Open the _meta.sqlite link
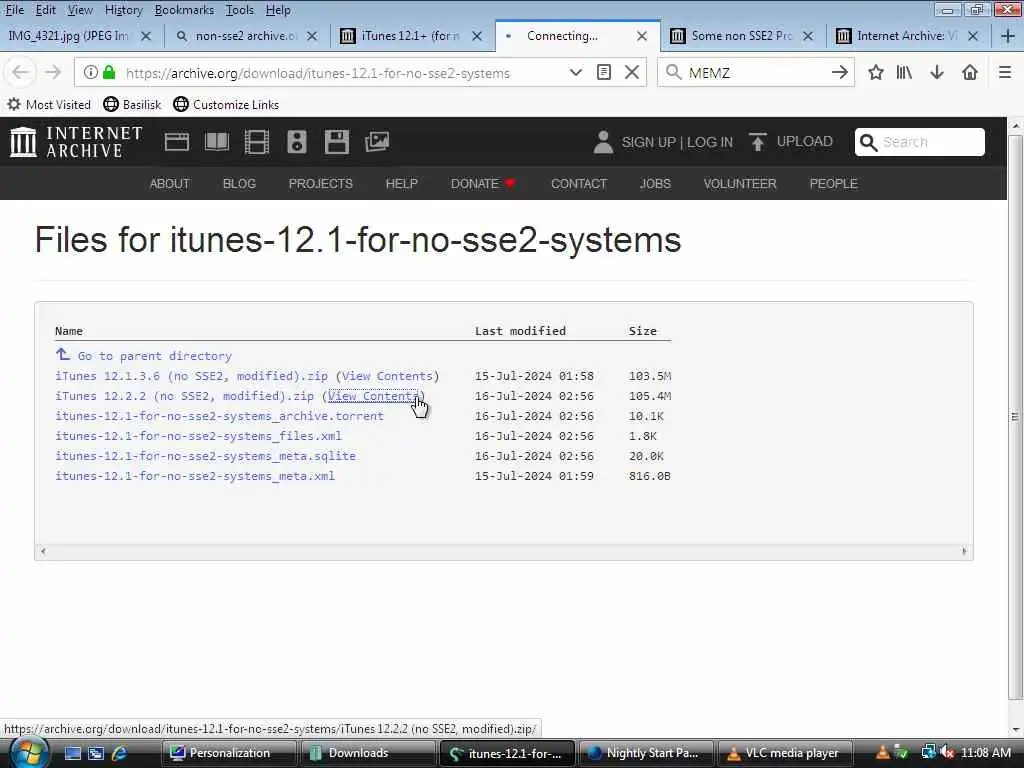The width and height of the screenshot is (1024, 768). 205,456
